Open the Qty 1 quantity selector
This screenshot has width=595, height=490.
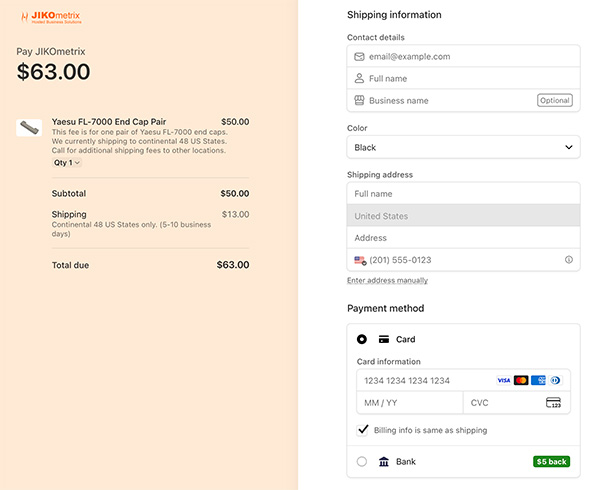point(67,162)
